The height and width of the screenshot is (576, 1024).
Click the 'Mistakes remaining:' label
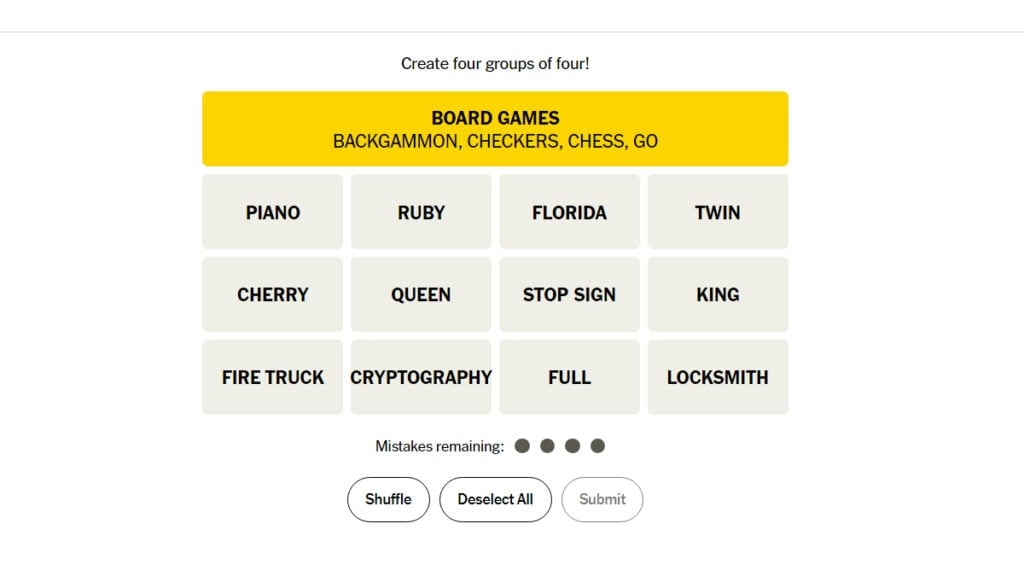pos(439,446)
